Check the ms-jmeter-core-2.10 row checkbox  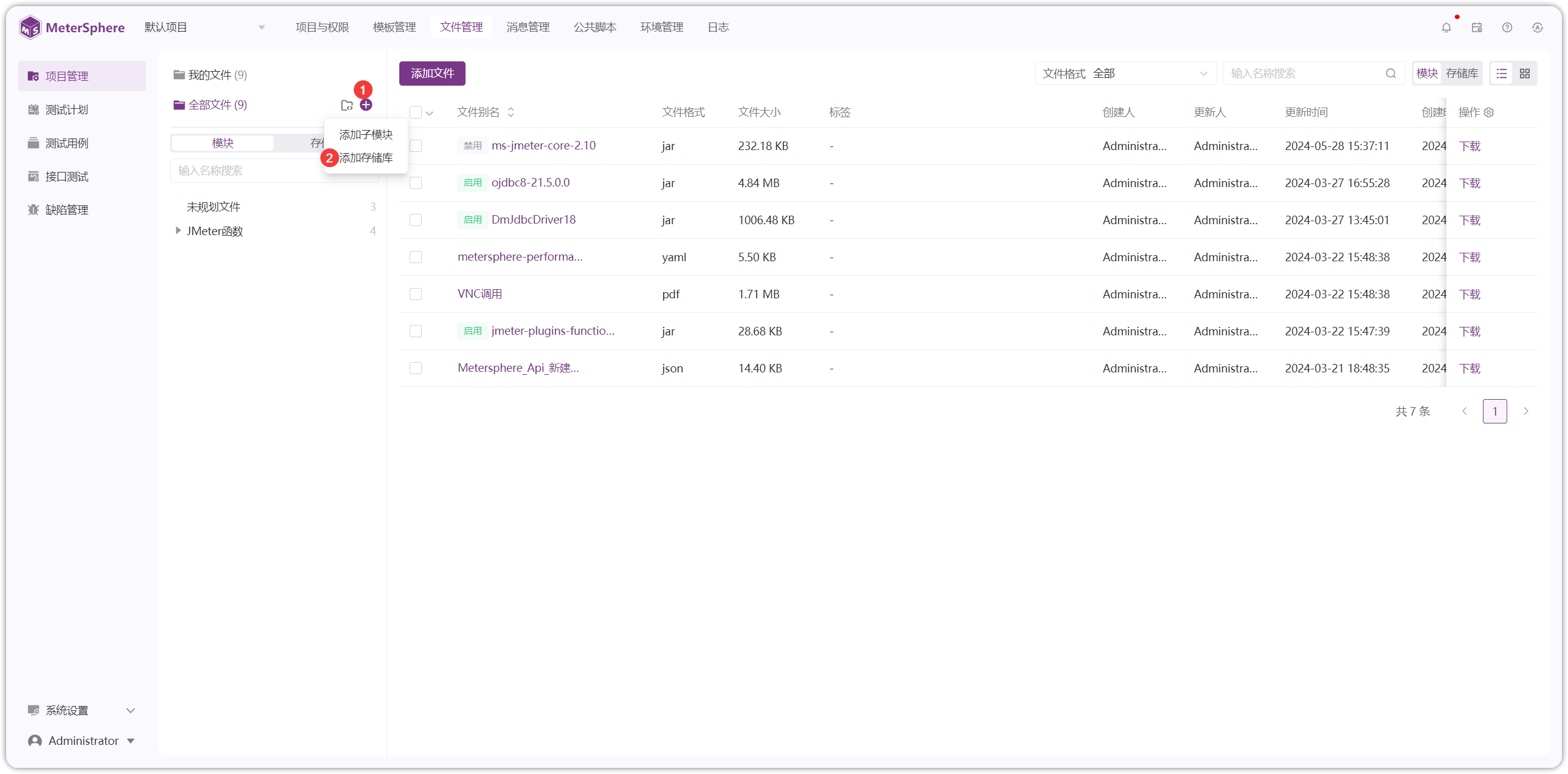pos(416,146)
